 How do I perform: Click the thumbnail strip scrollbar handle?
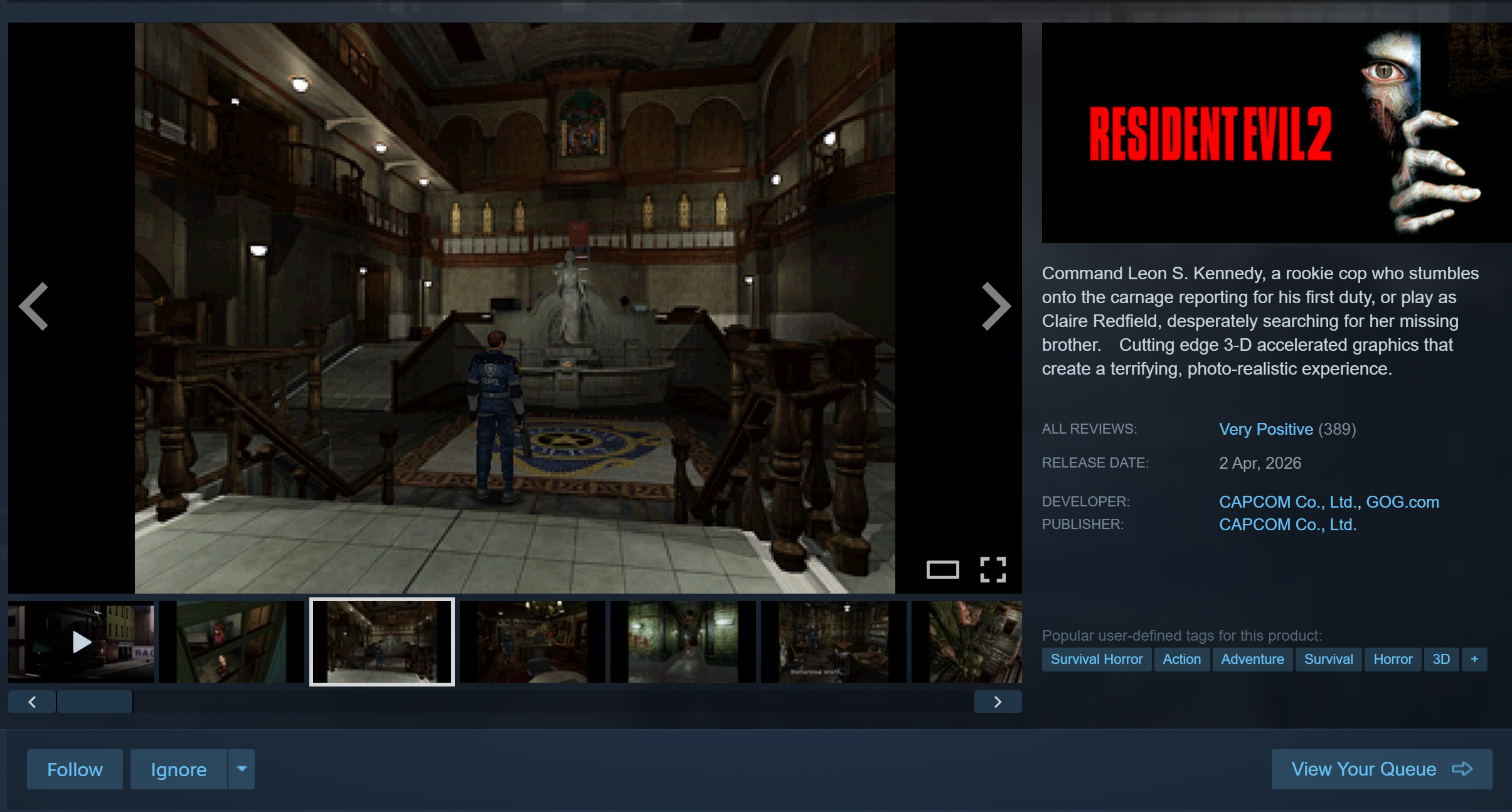pos(95,702)
